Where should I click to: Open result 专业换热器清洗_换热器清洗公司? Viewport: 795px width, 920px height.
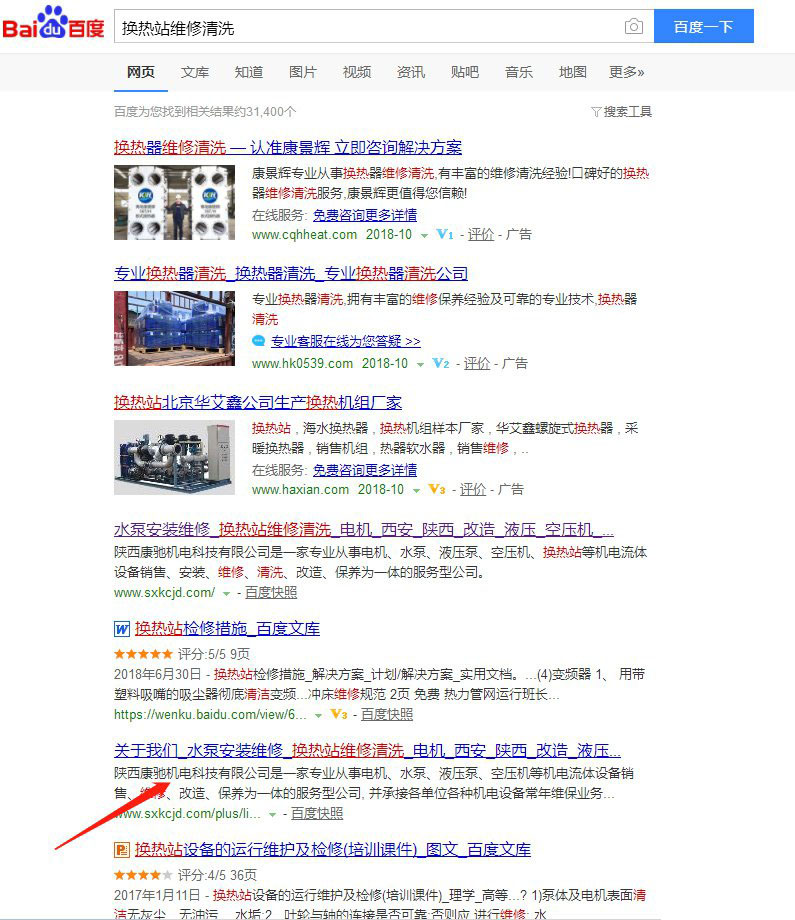[291, 273]
